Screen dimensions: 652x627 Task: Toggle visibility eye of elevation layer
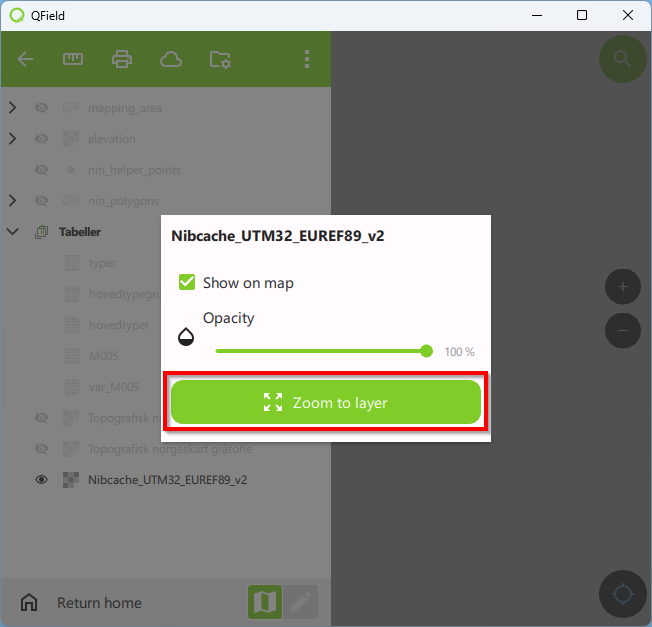tap(42, 139)
